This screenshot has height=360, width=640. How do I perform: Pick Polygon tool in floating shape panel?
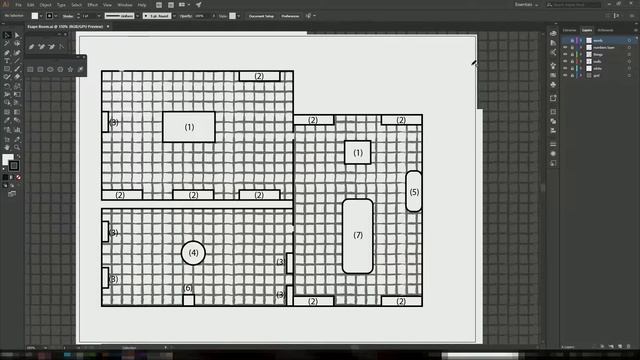coord(60,69)
